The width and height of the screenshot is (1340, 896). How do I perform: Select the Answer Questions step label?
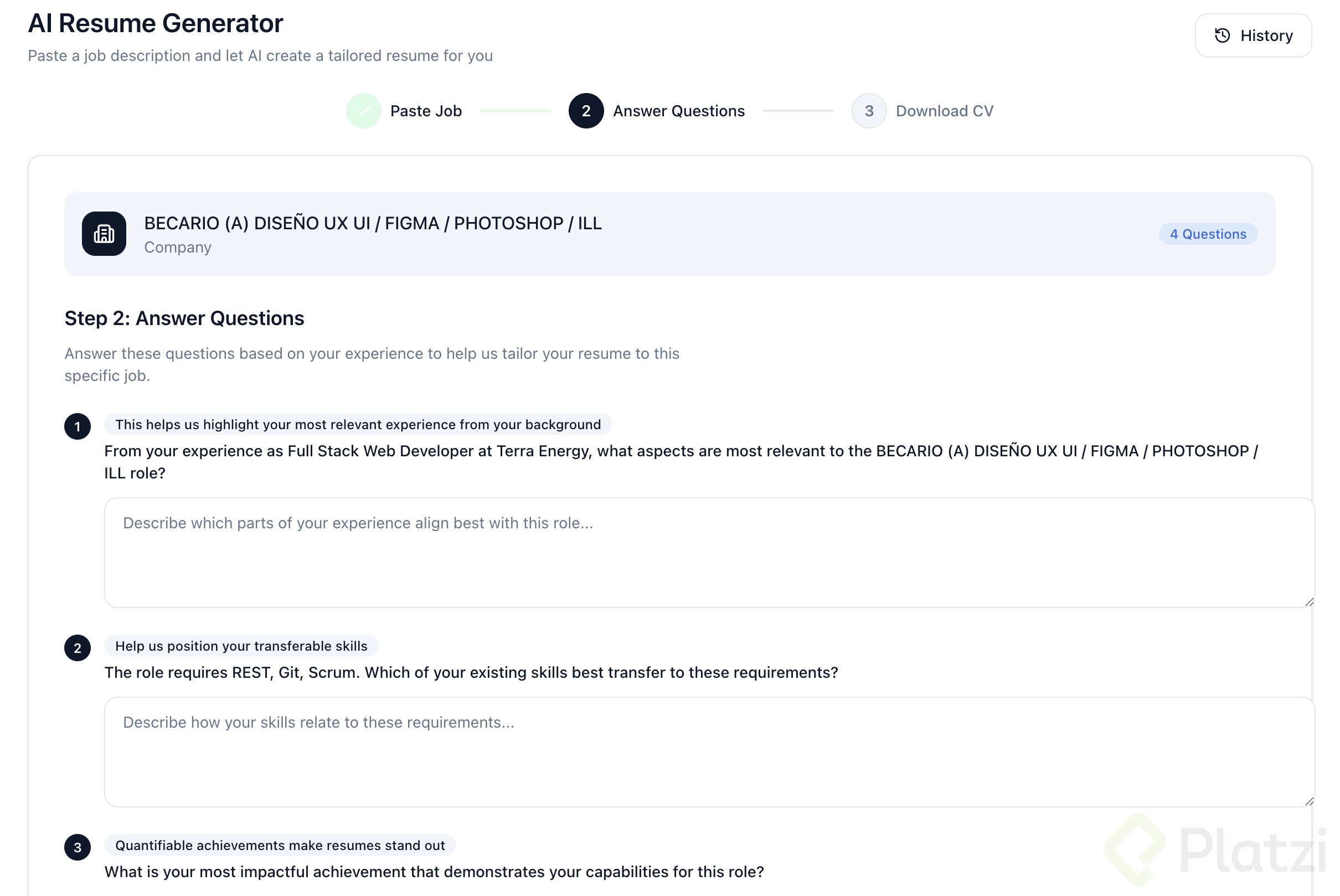(678, 111)
